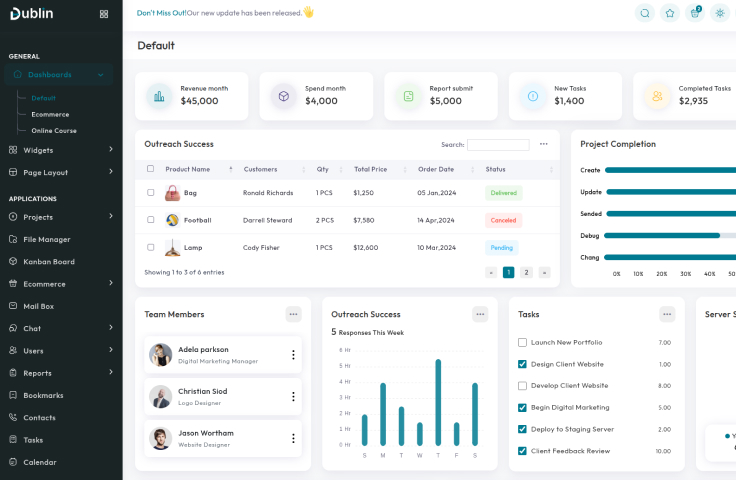Click the sidebar grid toggle icon beside logo
This screenshot has width=736, height=480.
pos(104,14)
